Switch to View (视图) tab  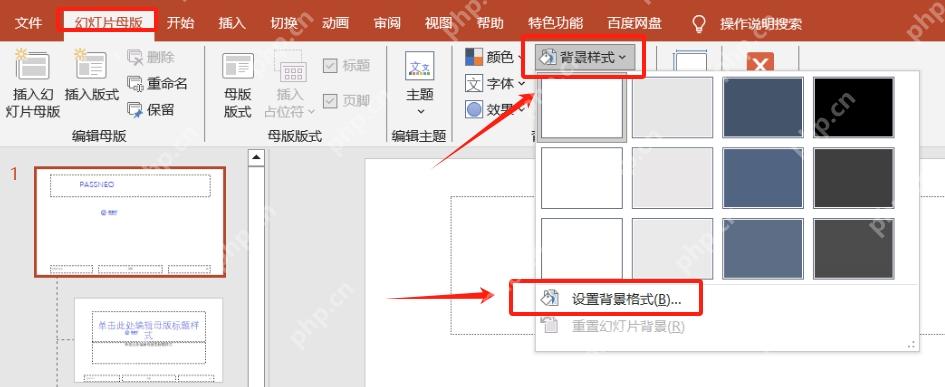click(x=438, y=23)
